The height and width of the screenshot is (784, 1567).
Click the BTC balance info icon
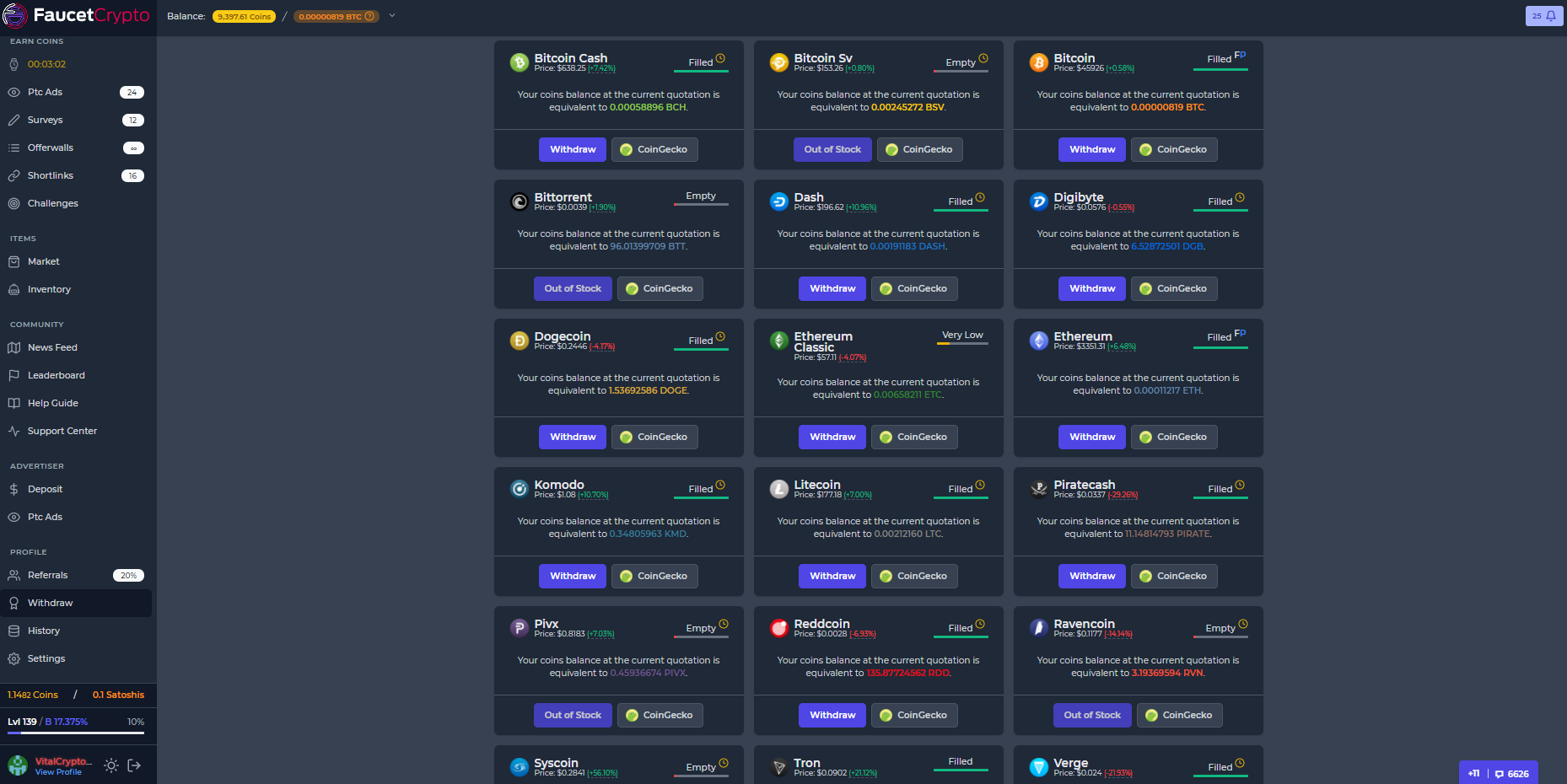pos(369,16)
